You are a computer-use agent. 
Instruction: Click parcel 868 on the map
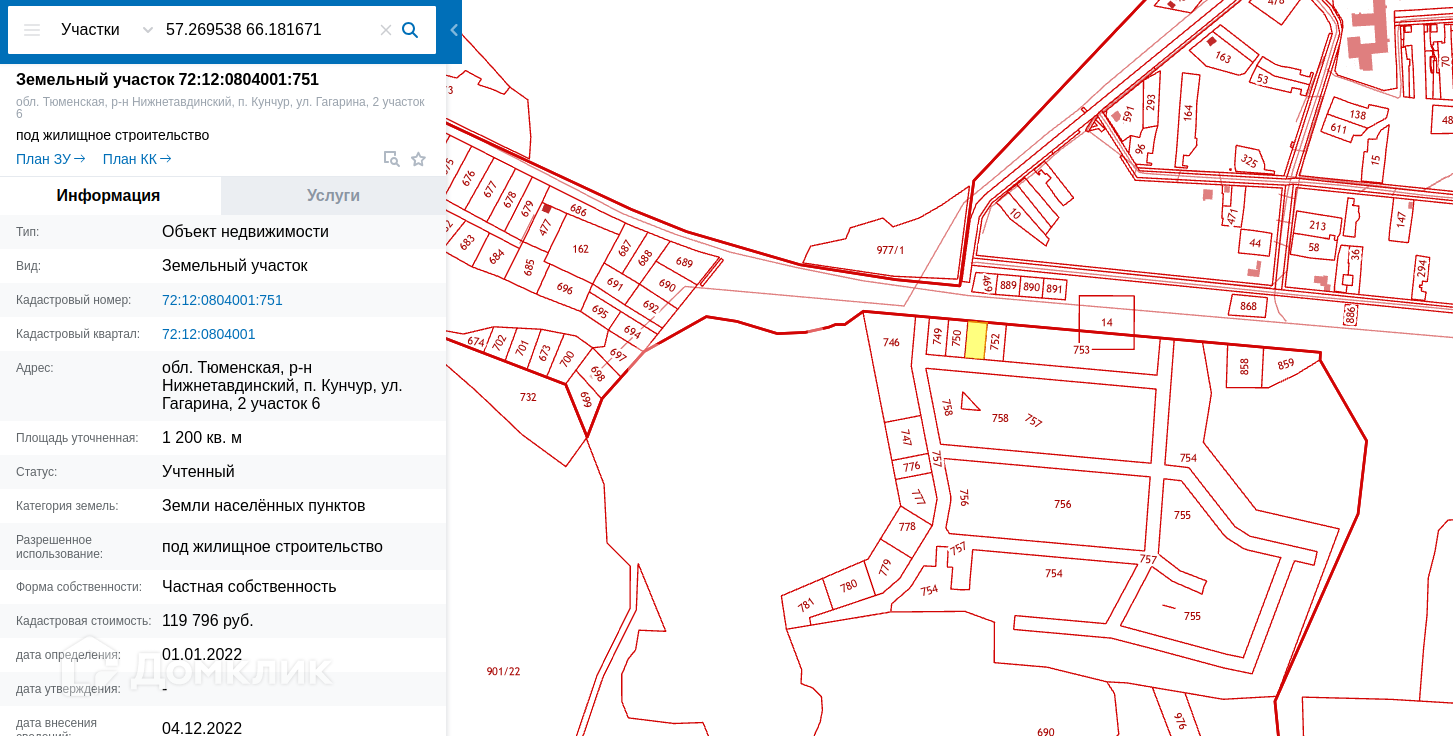pyautogui.click(x=1248, y=306)
